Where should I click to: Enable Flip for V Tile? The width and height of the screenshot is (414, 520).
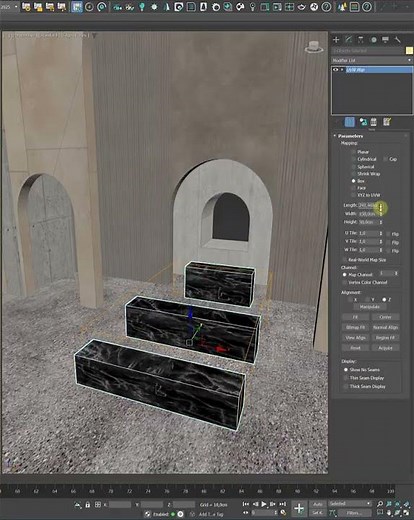(388, 242)
